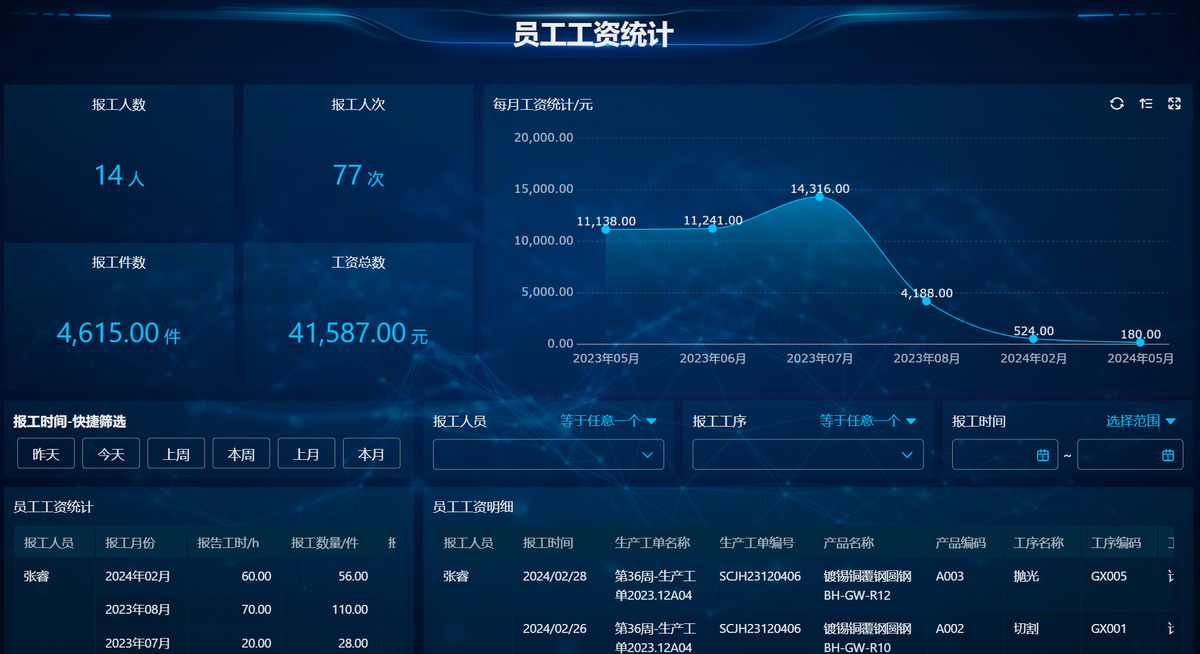The image size is (1200, 654).
Task: Click the 产品编码 column header
Action: [961, 543]
